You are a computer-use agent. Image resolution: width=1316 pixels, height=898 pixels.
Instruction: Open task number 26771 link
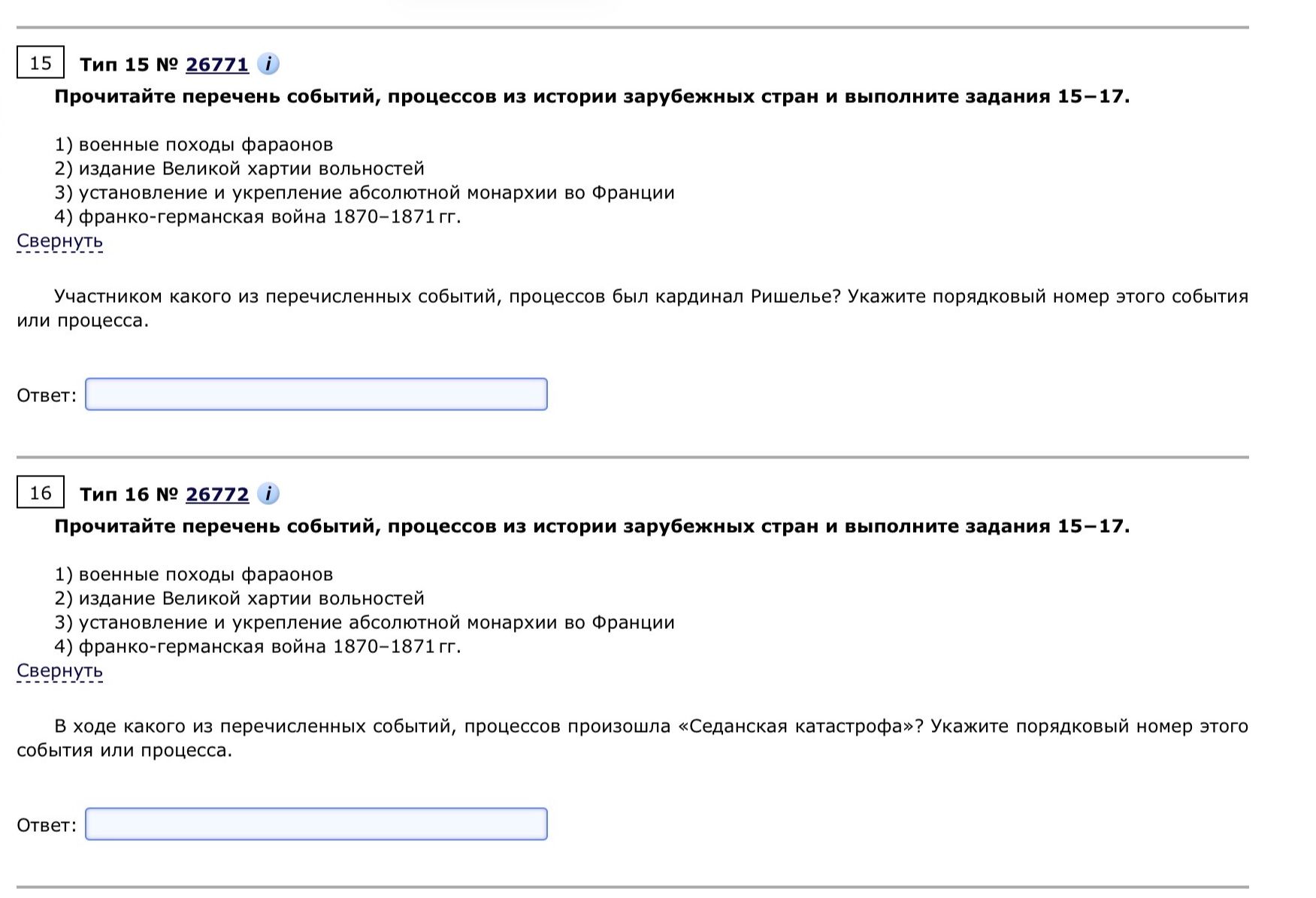tap(217, 65)
